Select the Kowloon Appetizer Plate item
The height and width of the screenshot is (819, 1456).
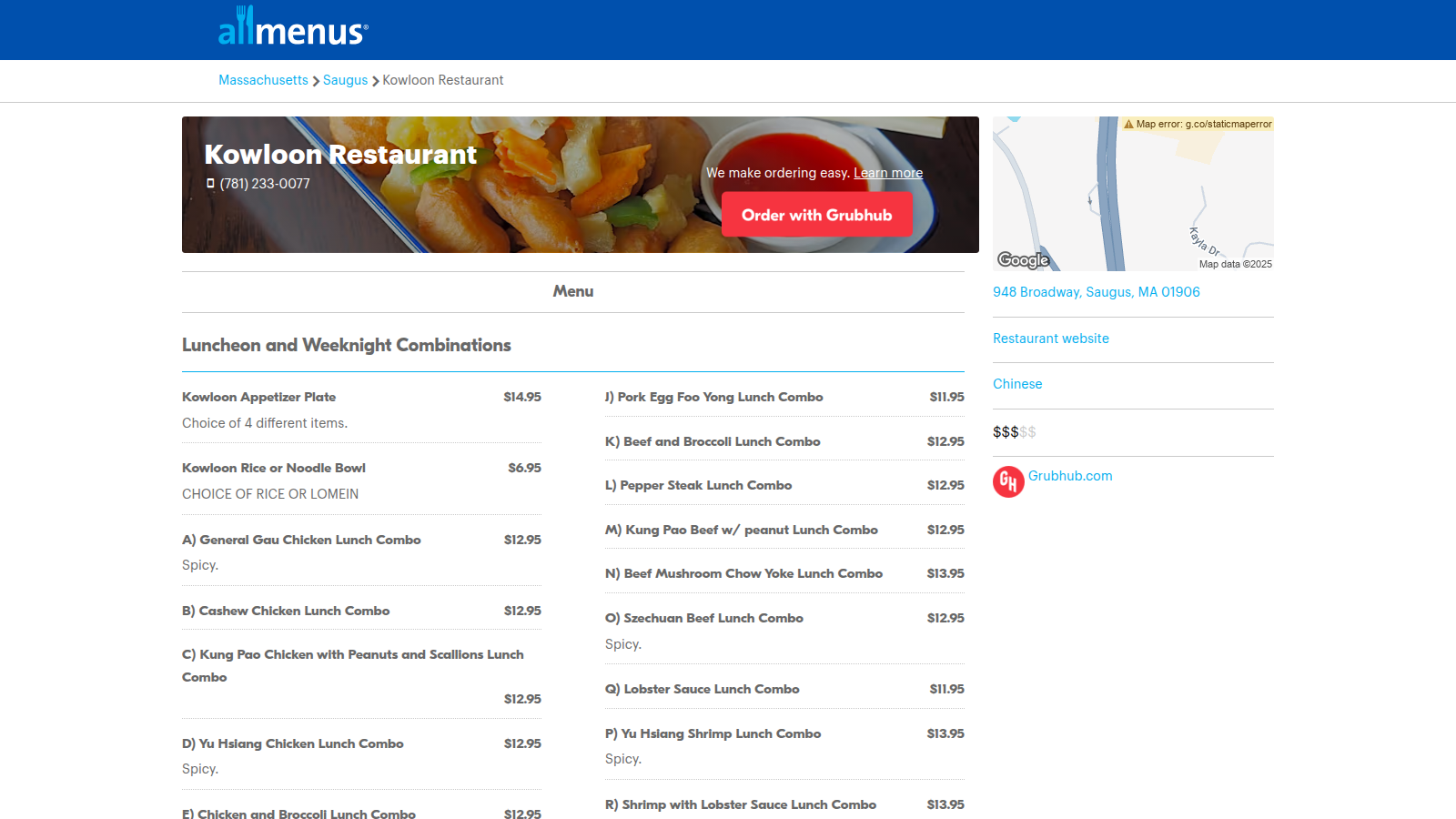258,397
